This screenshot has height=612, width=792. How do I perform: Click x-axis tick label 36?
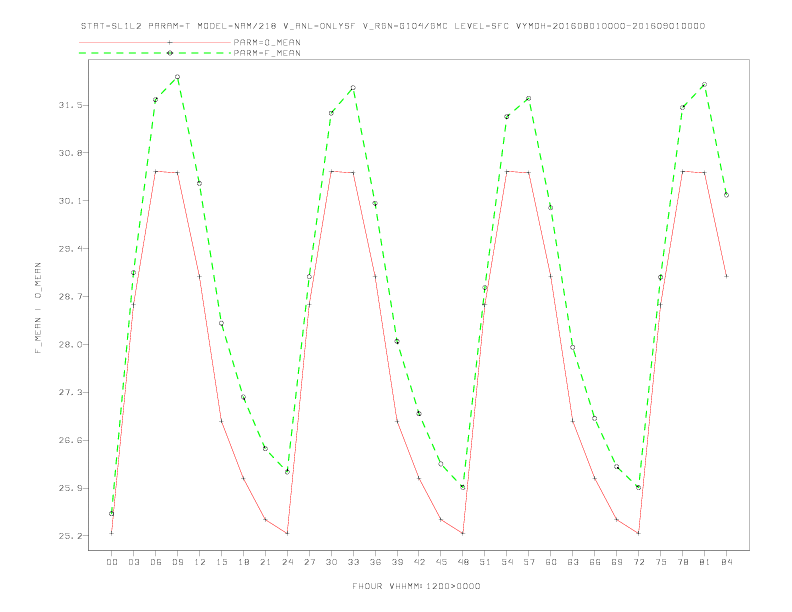coord(375,562)
